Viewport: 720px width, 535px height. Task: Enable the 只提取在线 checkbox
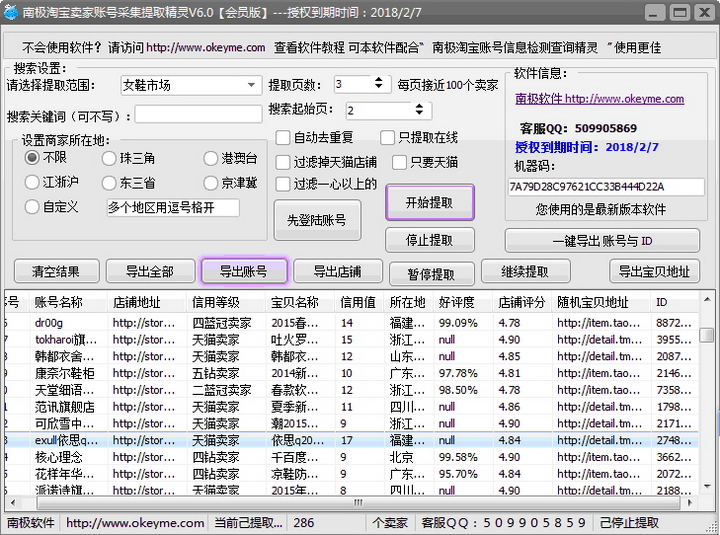point(388,137)
